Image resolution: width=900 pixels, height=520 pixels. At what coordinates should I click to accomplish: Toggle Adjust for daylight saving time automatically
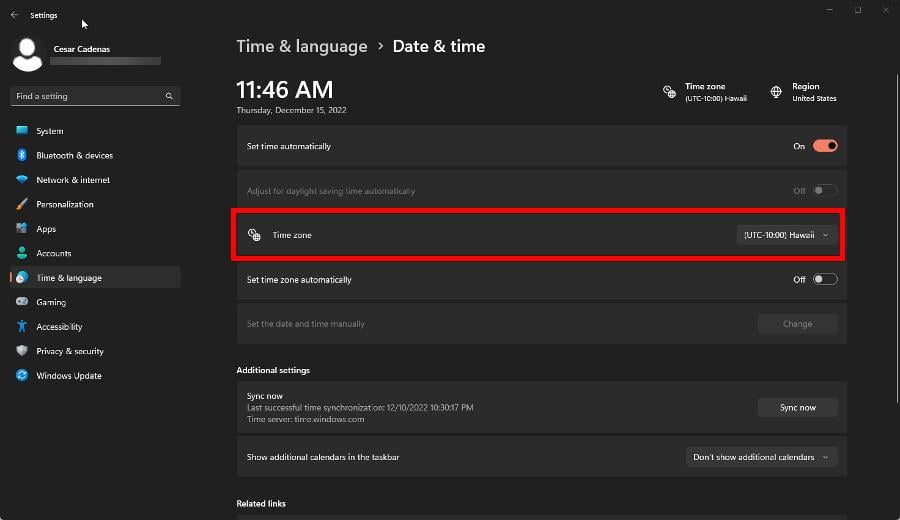(825, 191)
